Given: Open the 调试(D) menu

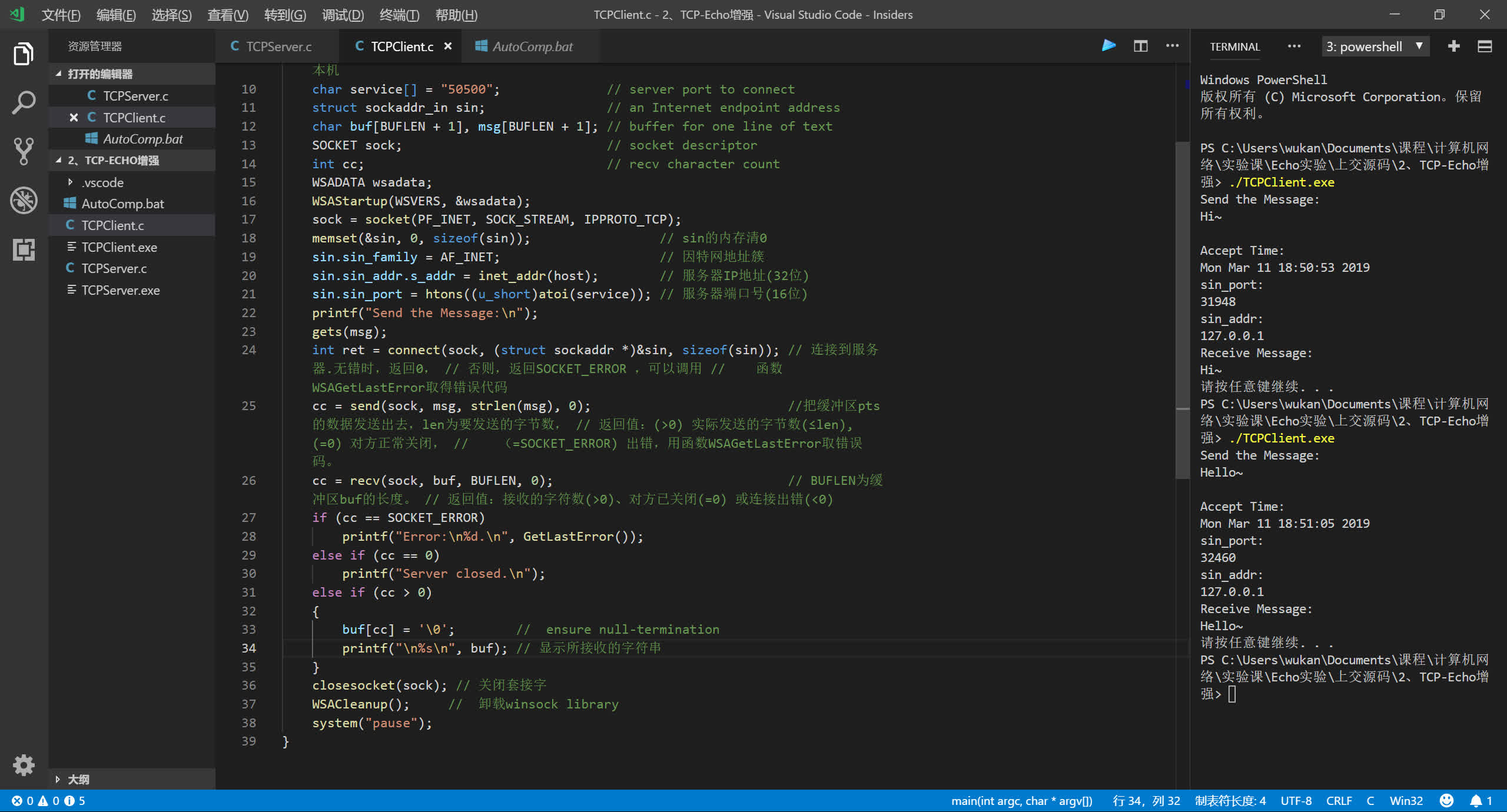Looking at the screenshot, I should 343,15.
